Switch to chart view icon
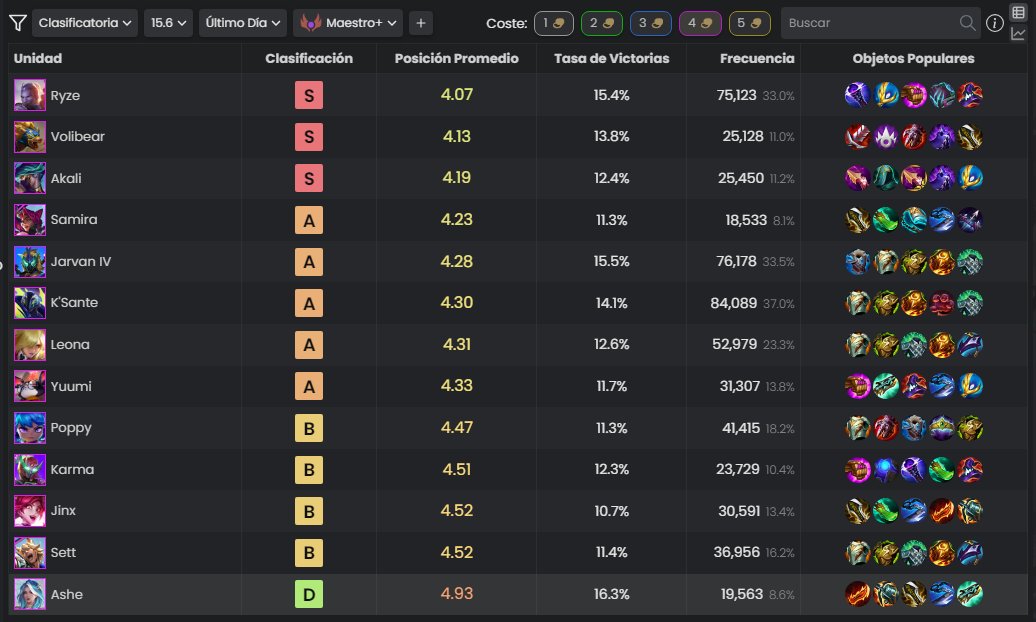This screenshot has height=622, width=1036. 1018,34
